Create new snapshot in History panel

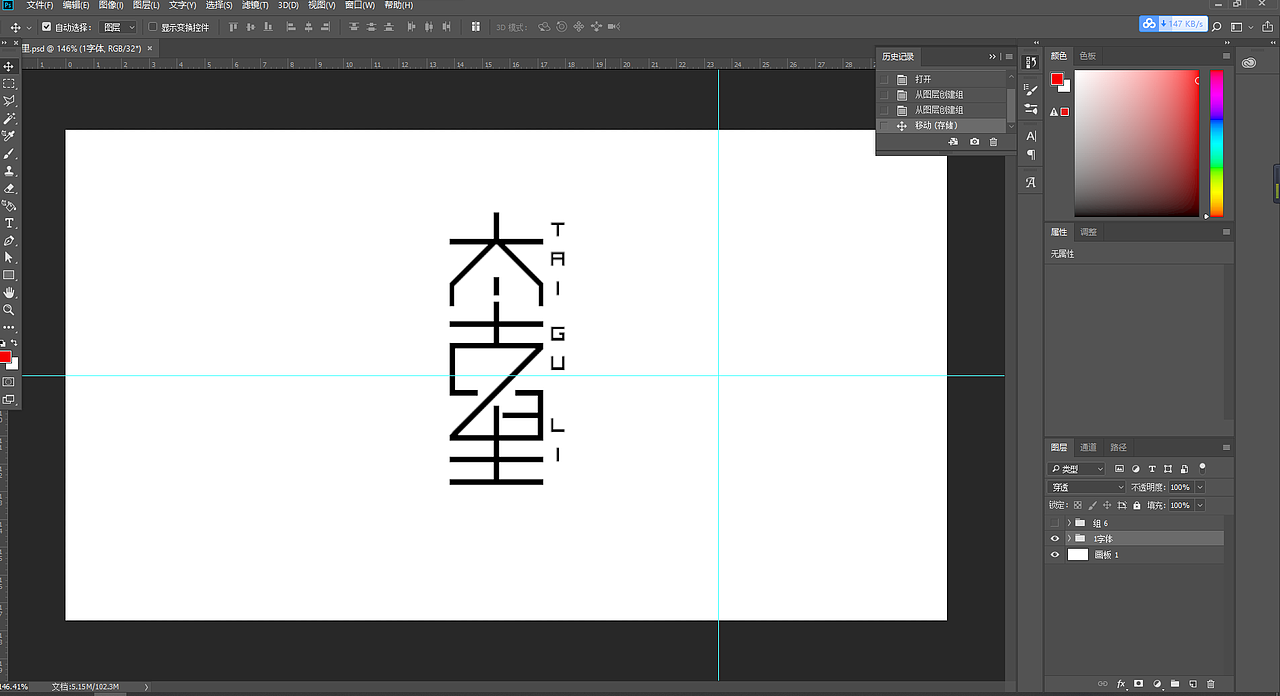coord(975,142)
